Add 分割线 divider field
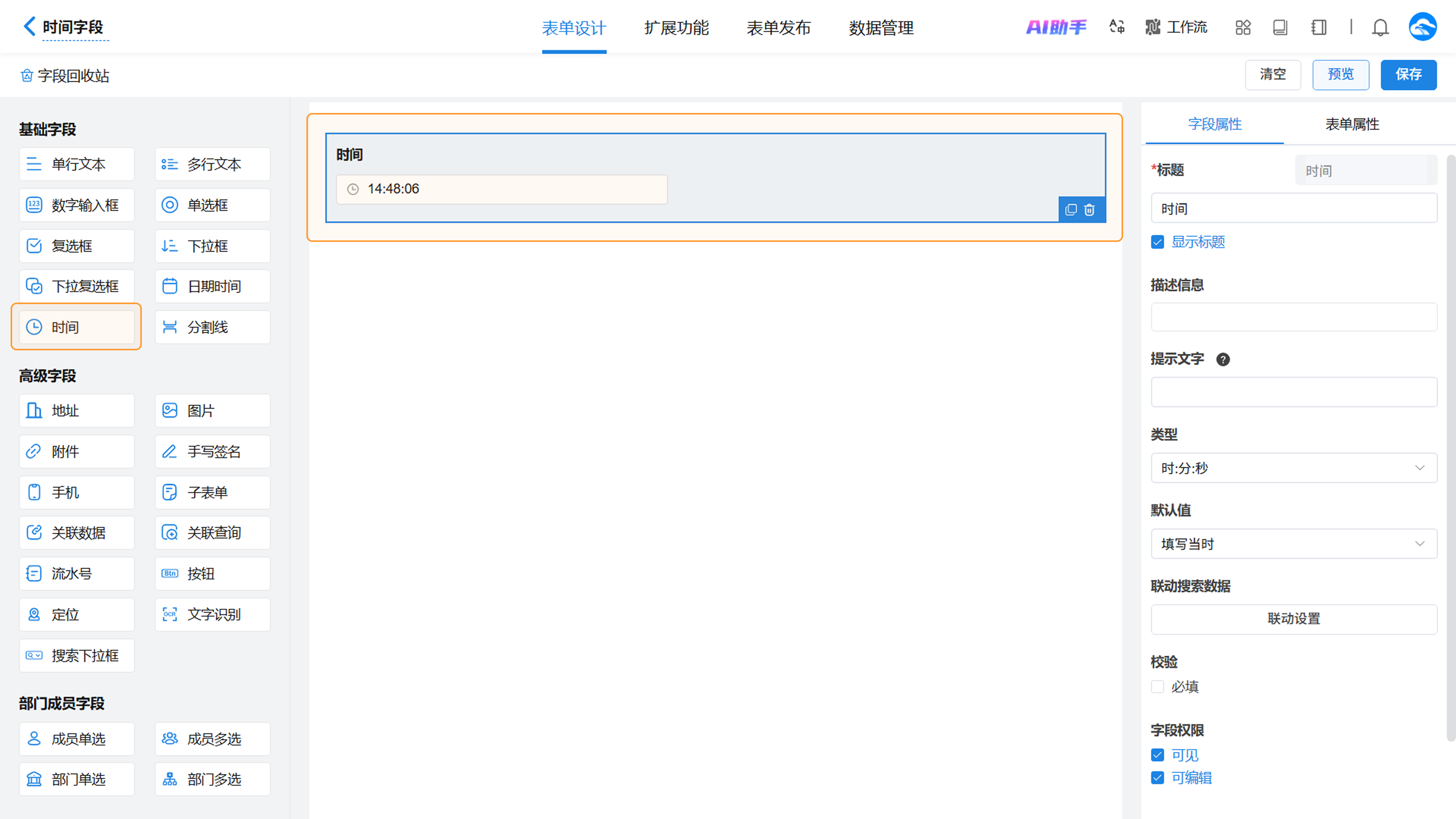The height and width of the screenshot is (819, 1456). 212,327
